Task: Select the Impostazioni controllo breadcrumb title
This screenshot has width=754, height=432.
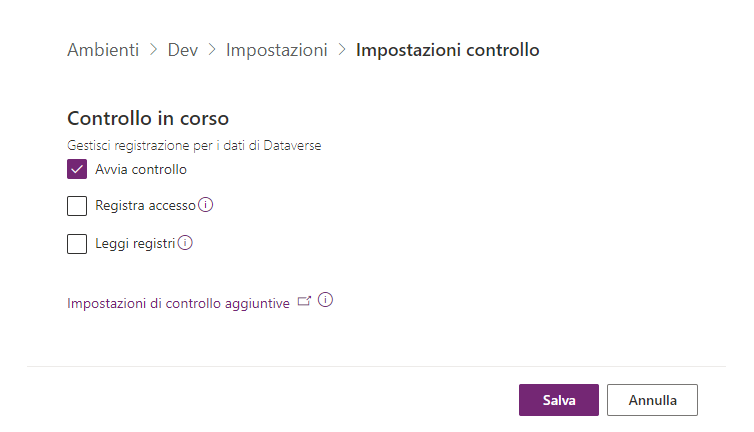Action: [x=447, y=50]
